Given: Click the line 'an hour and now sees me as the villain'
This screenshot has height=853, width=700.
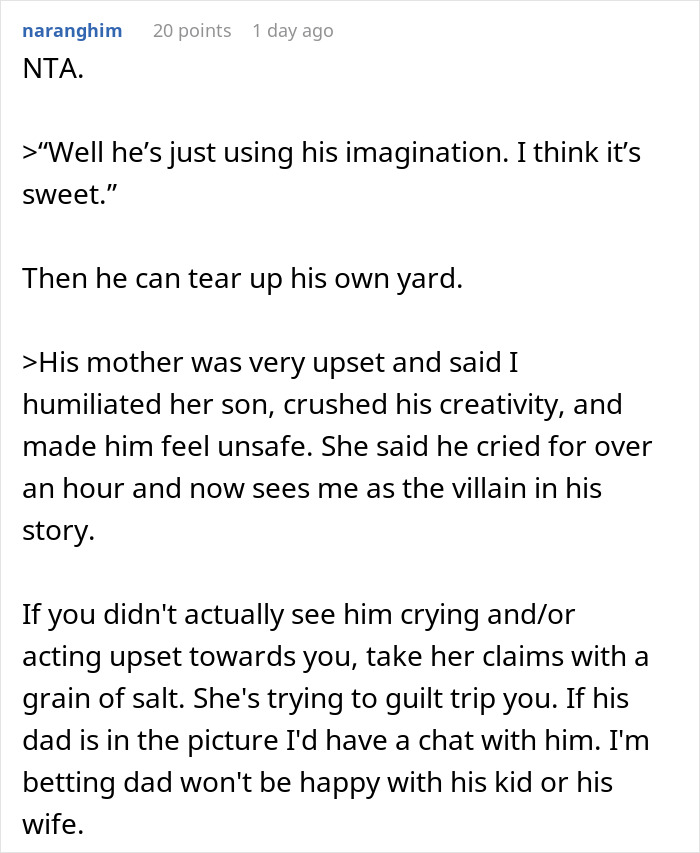Looking at the screenshot, I should coord(312,489).
